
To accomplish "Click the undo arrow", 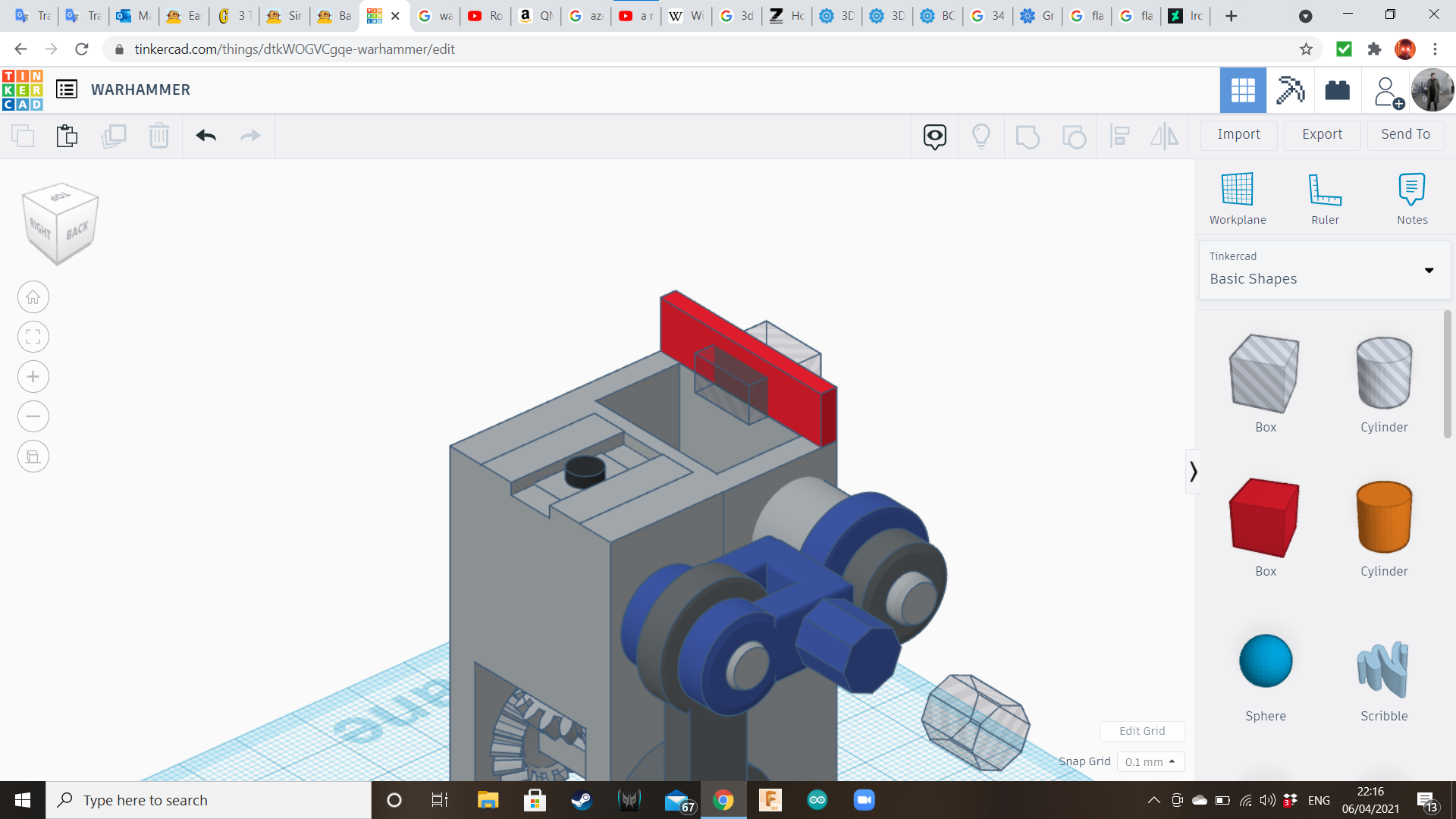I will pyautogui.click(x=206, y=136).
